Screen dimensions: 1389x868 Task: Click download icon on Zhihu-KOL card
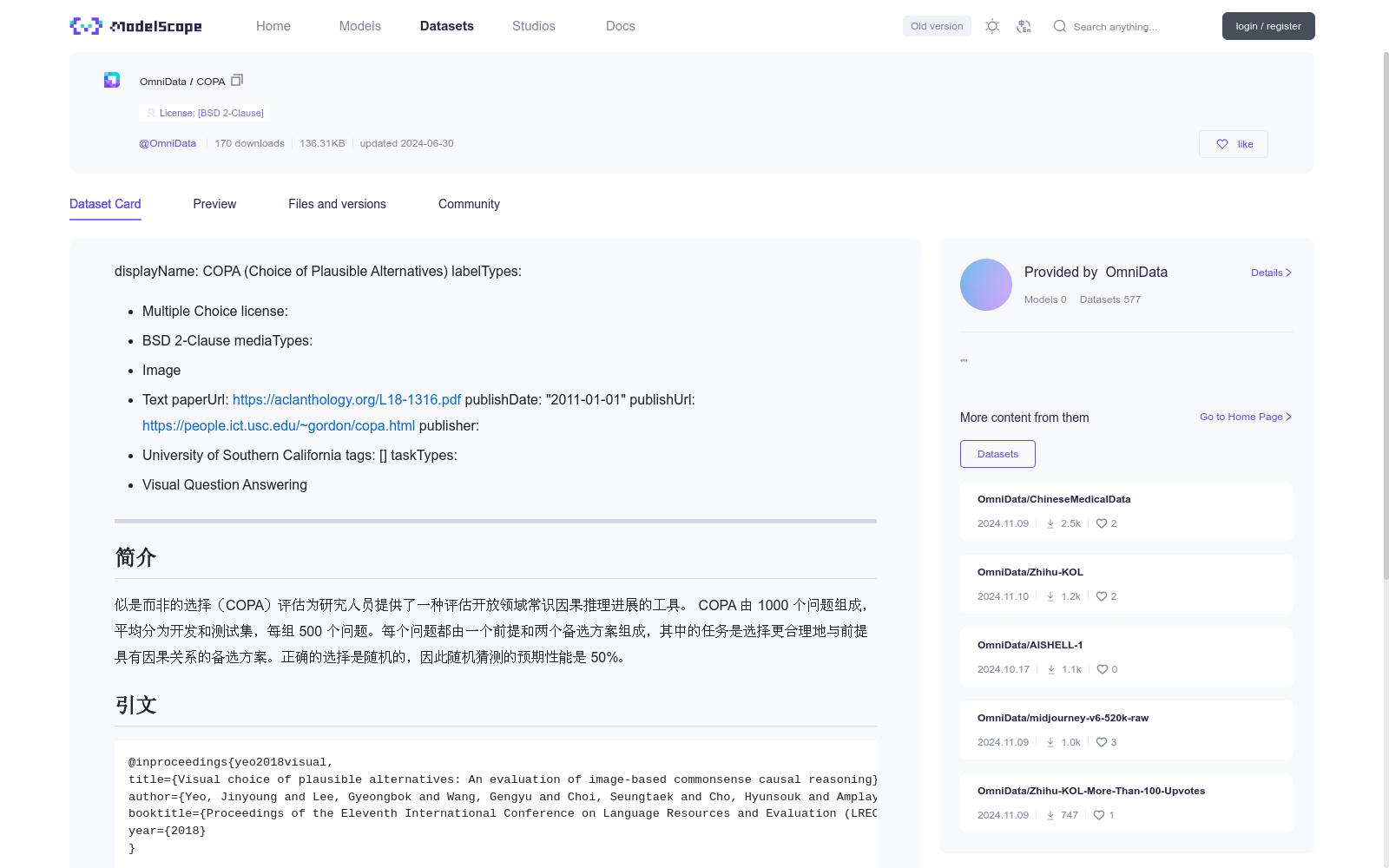click(1050, 596)
